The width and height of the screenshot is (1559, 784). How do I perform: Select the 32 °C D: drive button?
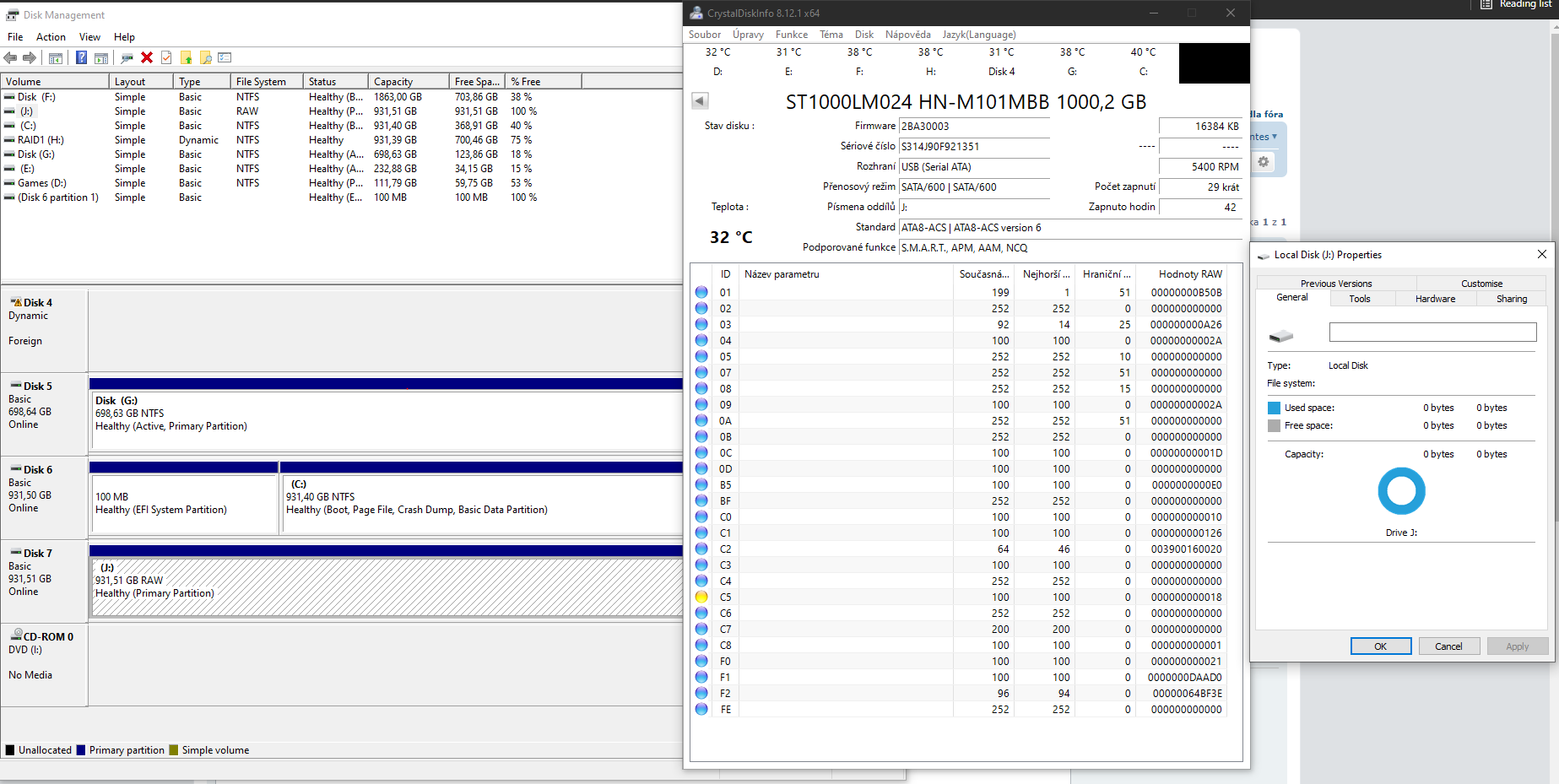[x=718, y=62]
